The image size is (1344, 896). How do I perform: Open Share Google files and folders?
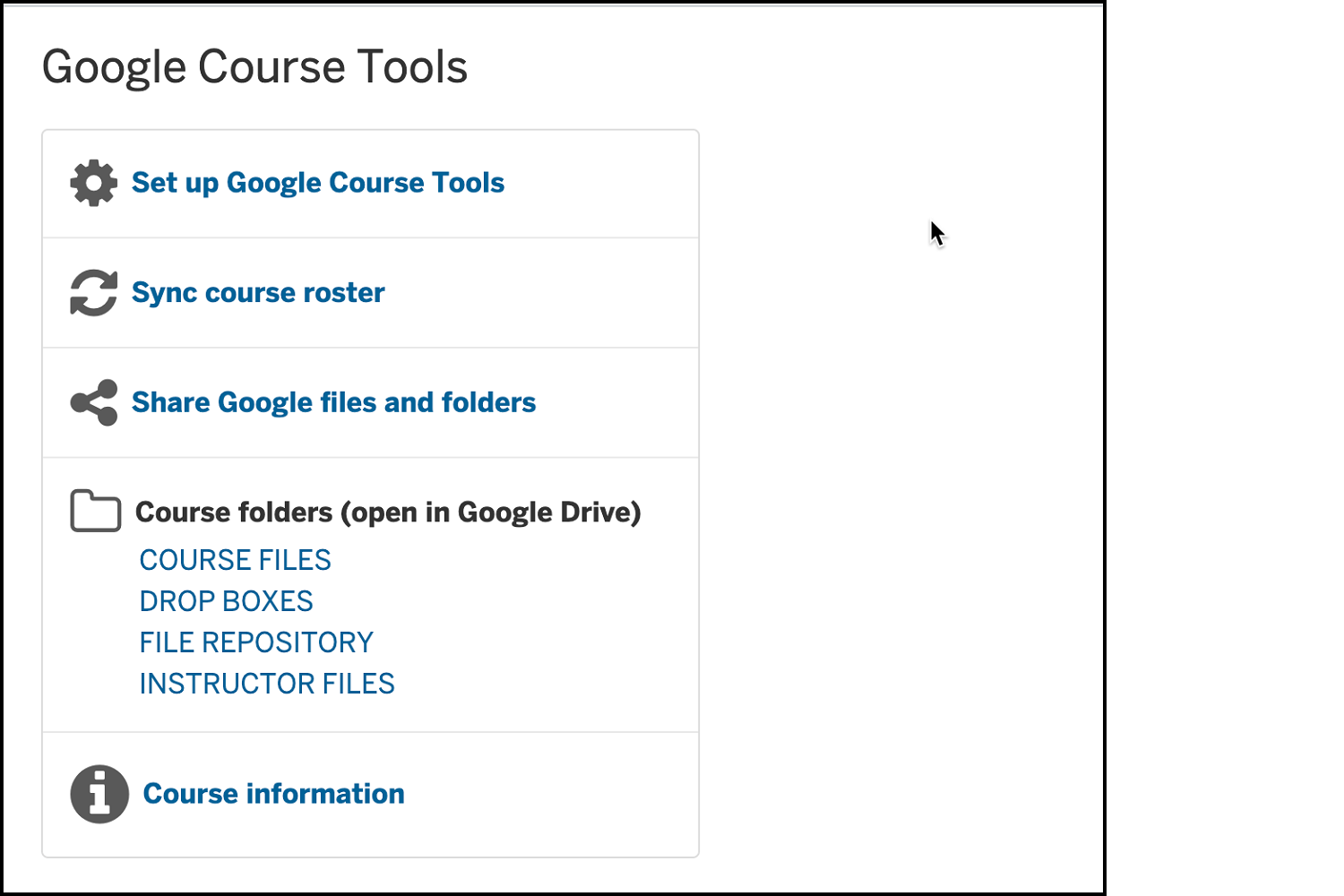(333, 402)
